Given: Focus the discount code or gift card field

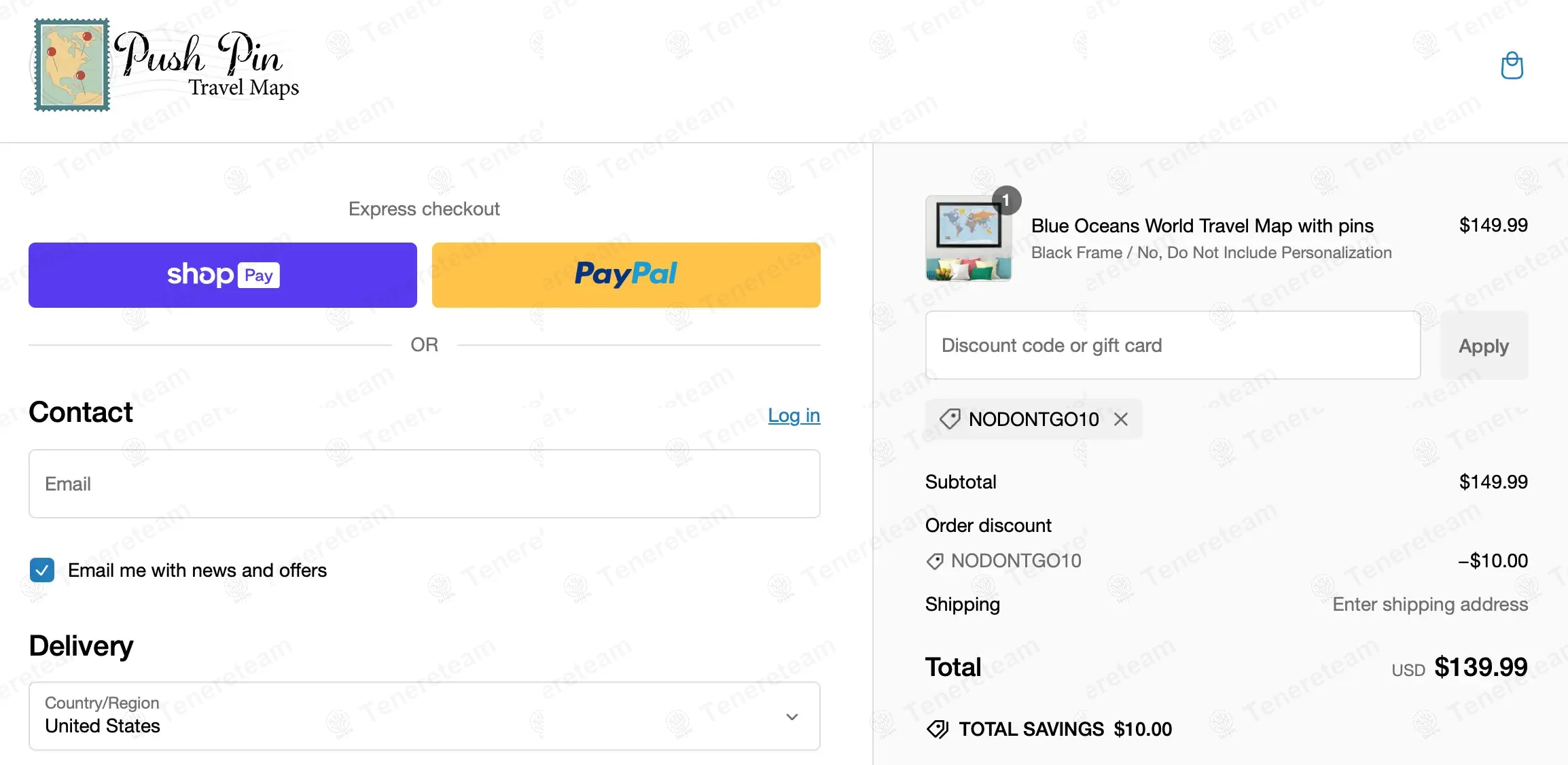Looking at the screenshot, I should point(1173,345).
